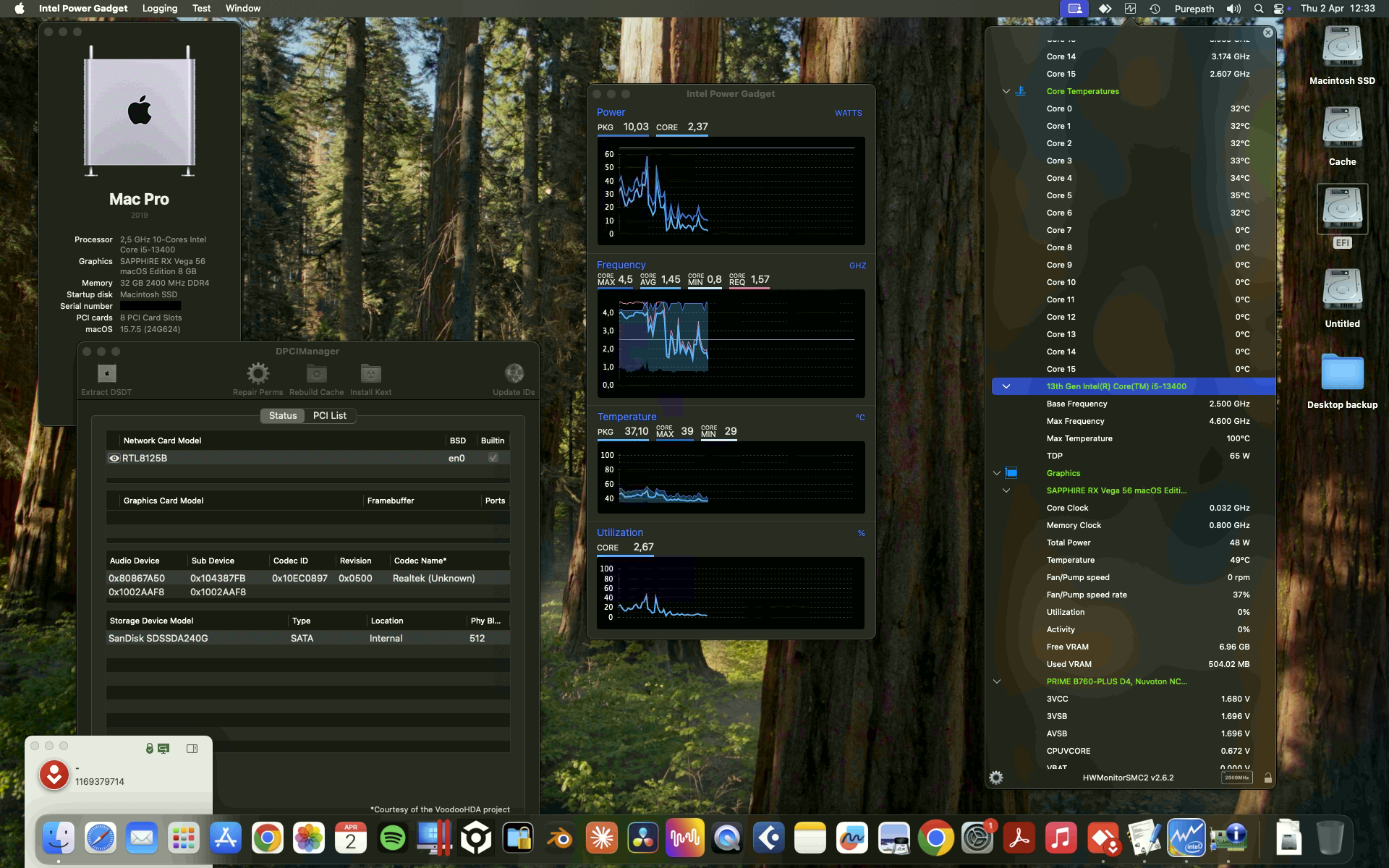Open the Logging menu

click(x=160, y=9)
